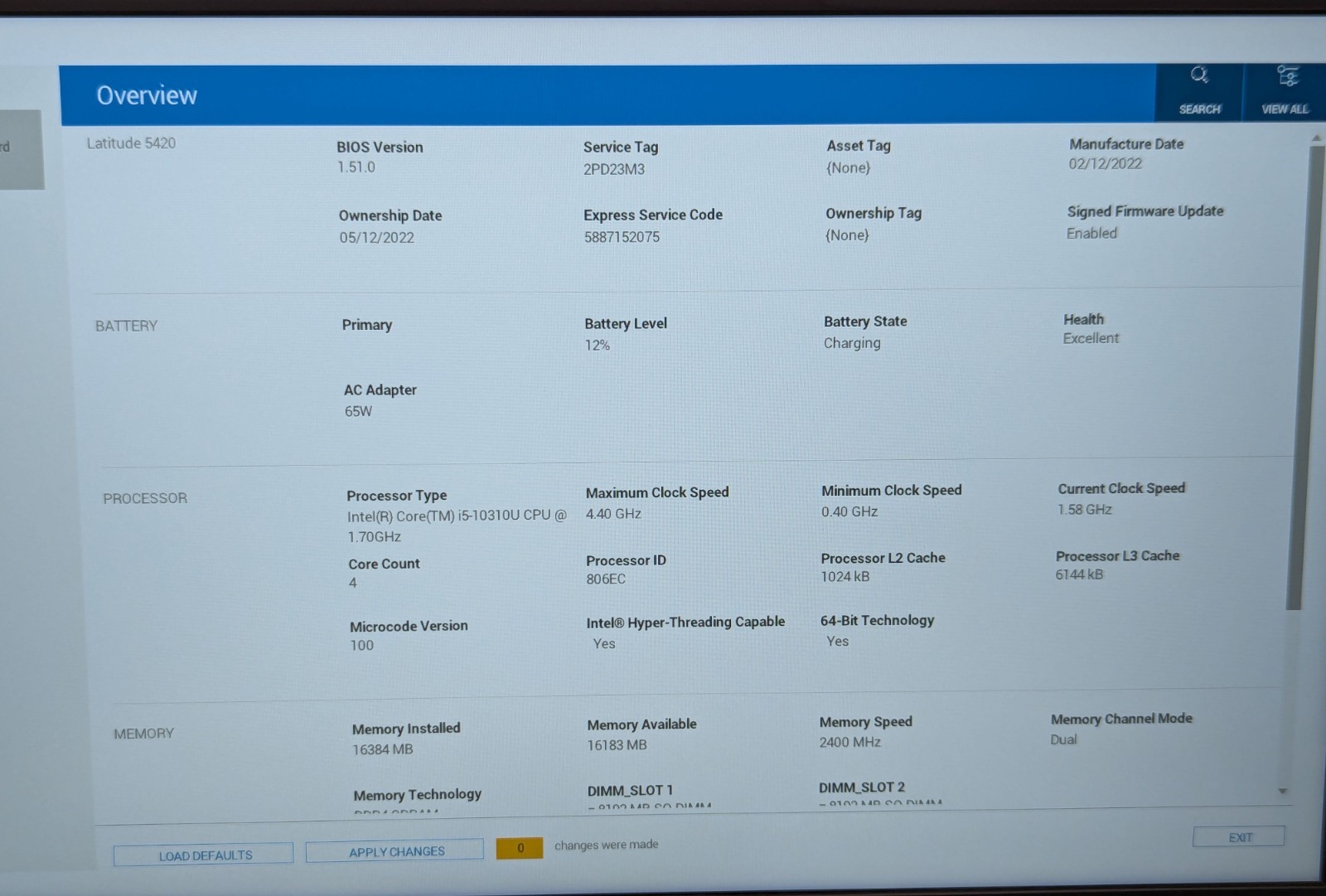Click Processor L3 Cache 6144 kB

click(1079, 574)
